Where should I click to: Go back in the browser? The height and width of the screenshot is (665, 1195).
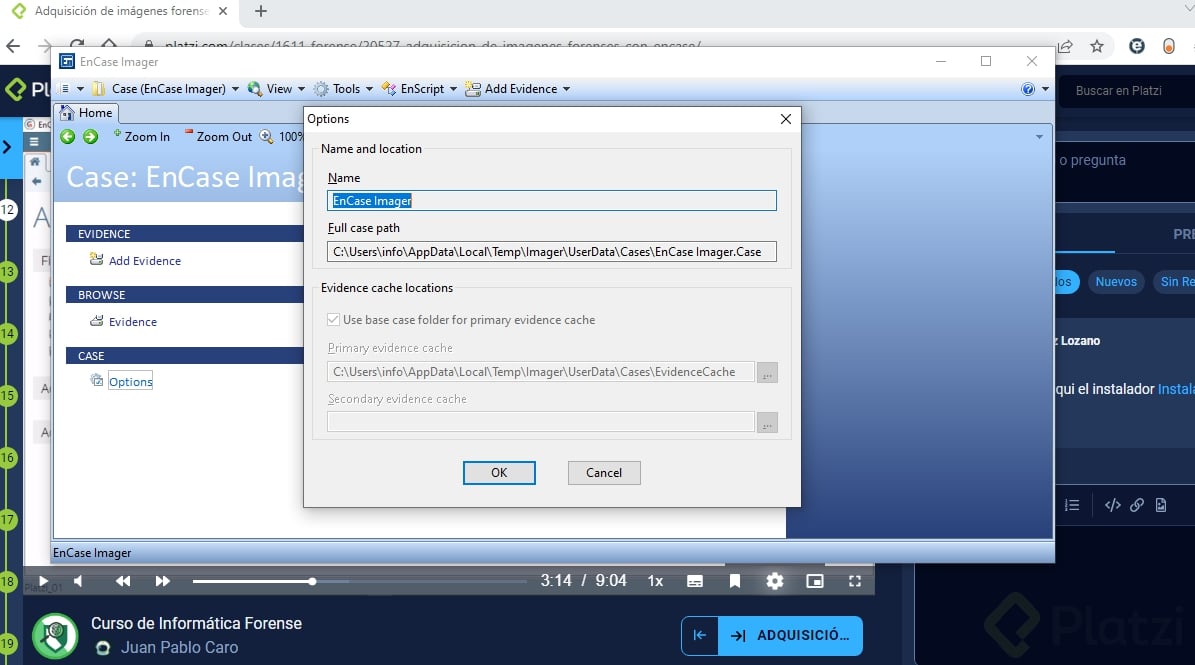click(13, 46)
